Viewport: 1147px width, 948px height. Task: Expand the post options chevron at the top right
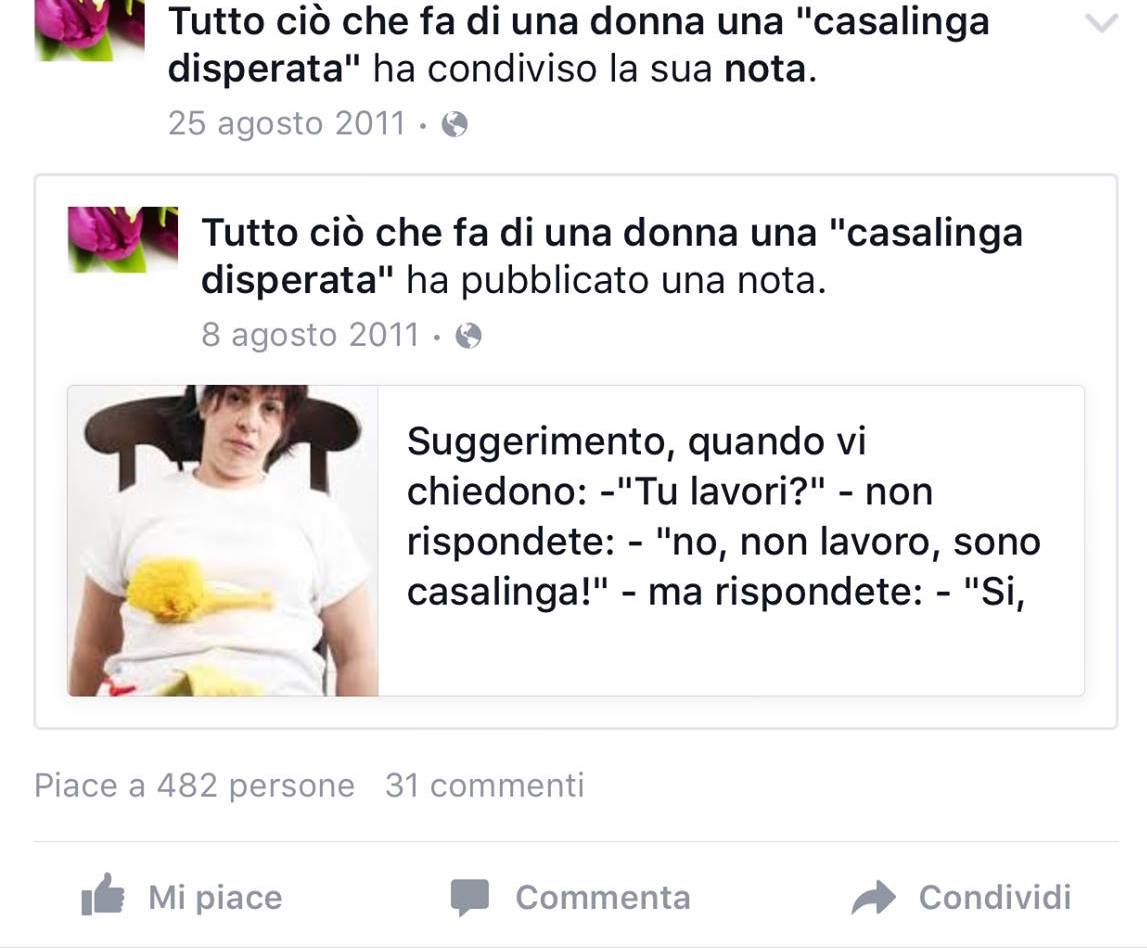[x=1101, y=24]
